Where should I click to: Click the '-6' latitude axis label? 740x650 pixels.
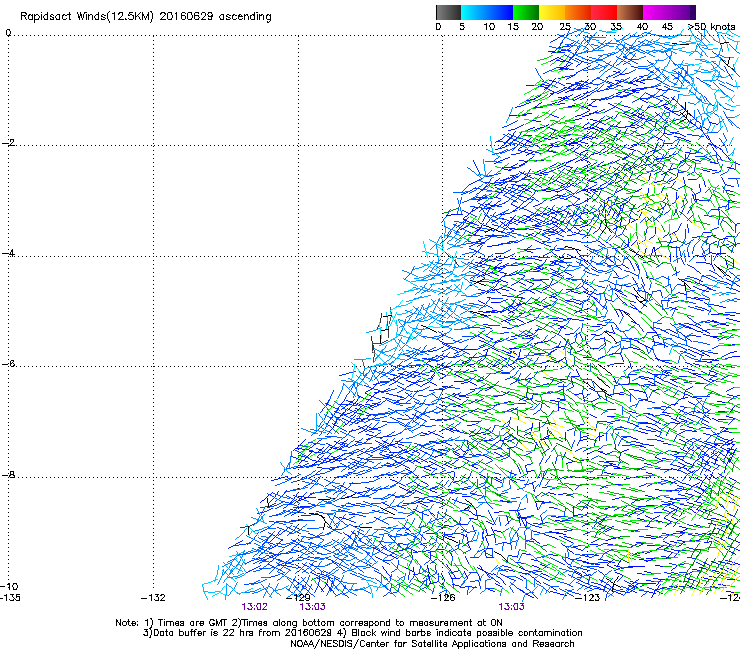8,363
